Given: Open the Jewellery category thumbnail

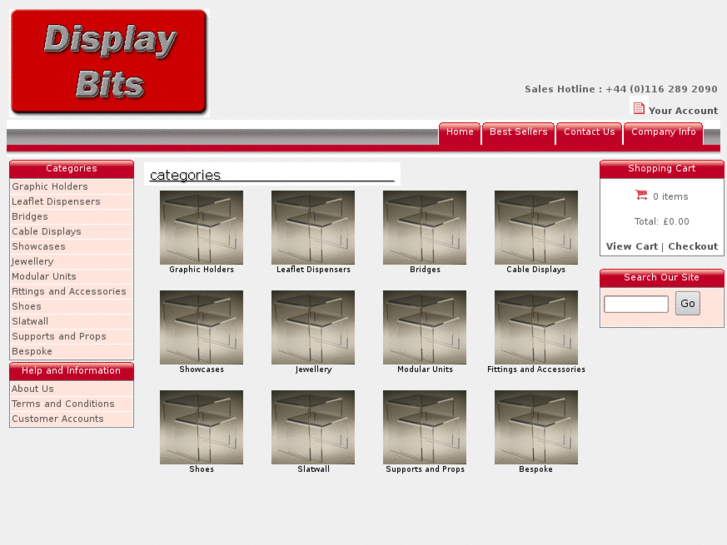Looking at the screenshot, I should click(313, 327).
